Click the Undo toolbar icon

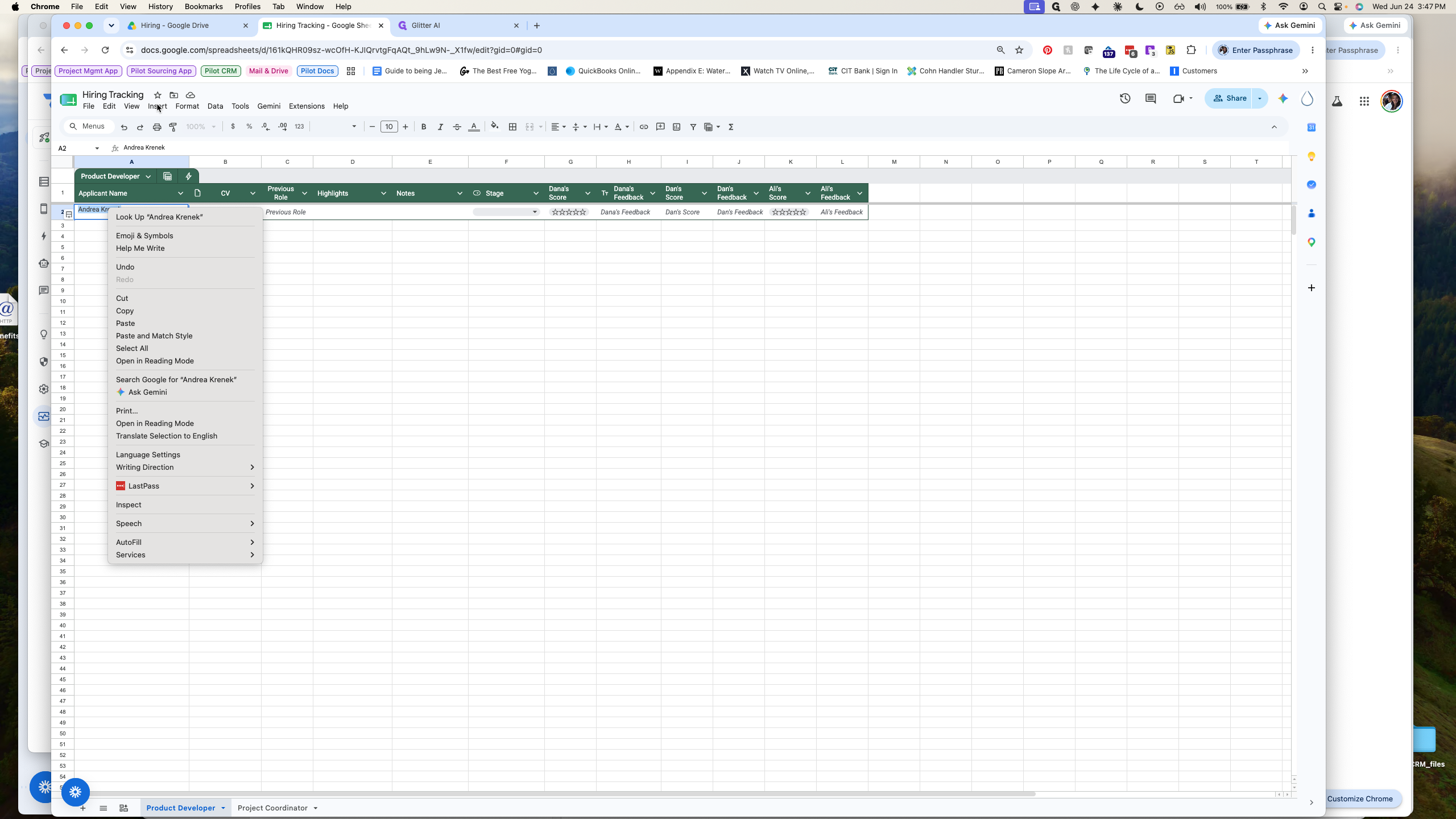pos(124,127)
